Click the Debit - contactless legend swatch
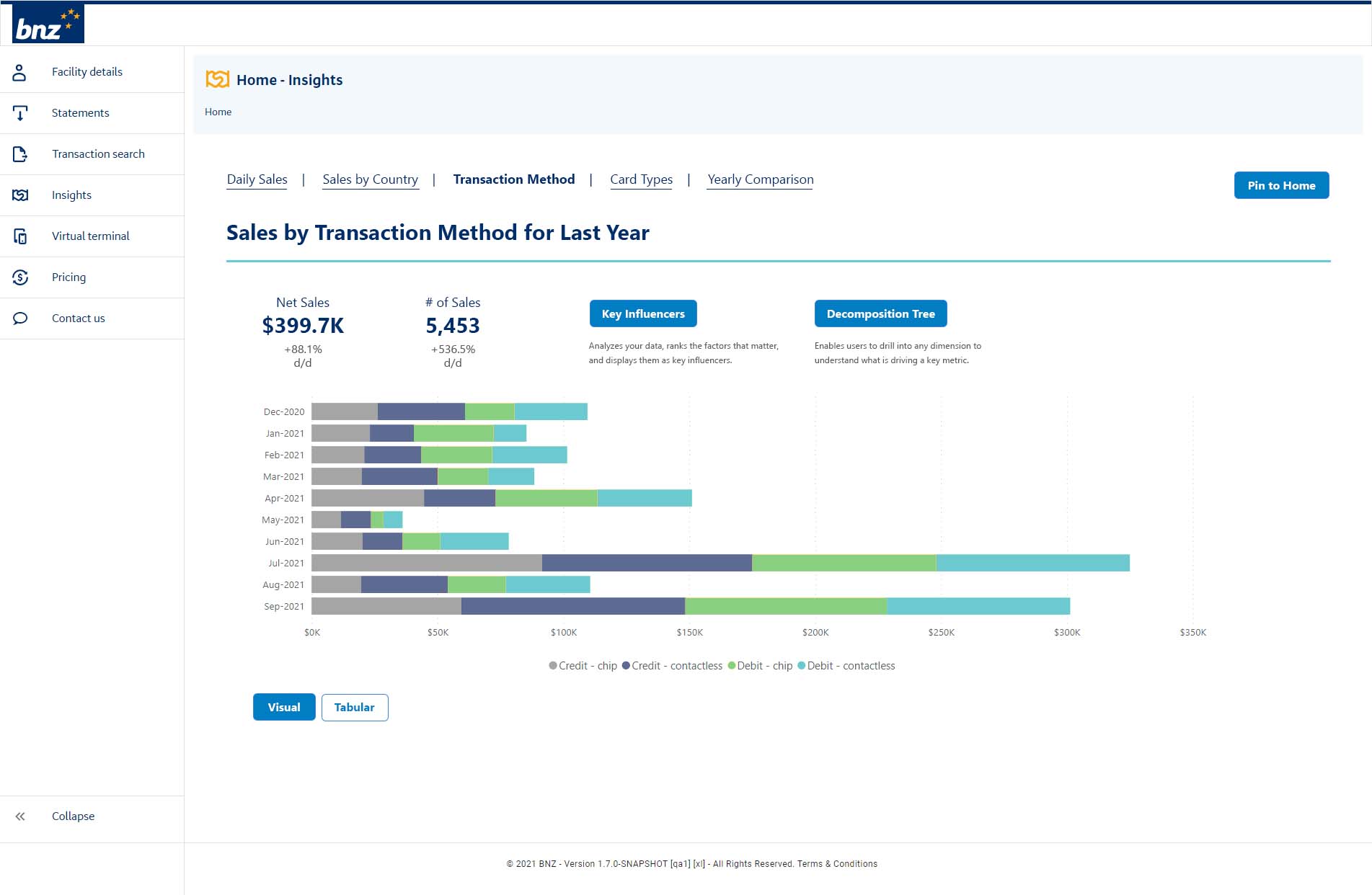Viewport: 1372px width, 895px height. click(x=802, y=666)
